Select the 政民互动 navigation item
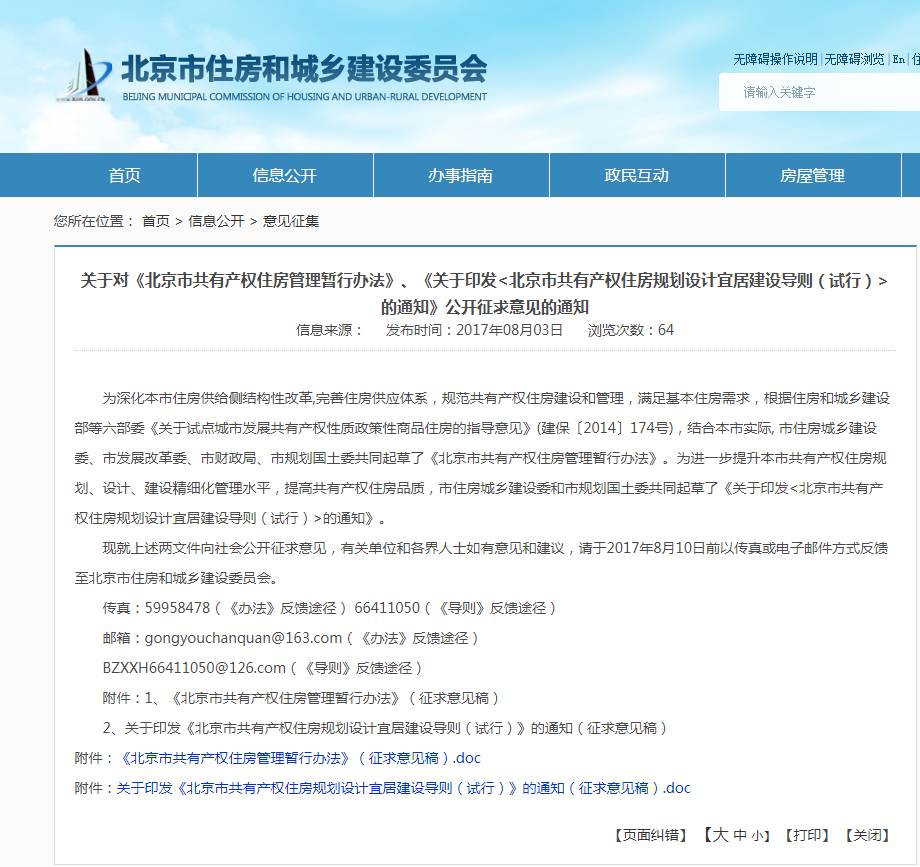The image size is (920, 867). 636,175
